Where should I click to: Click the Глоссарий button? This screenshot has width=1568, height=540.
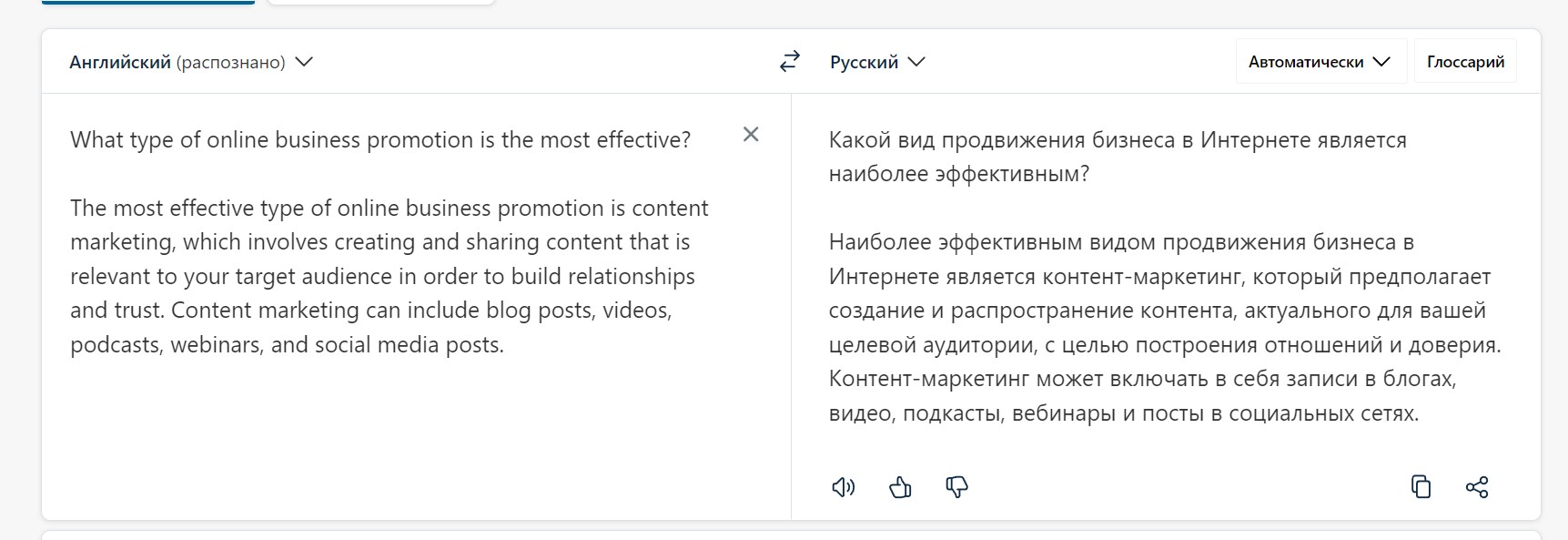pos(1465,61)
